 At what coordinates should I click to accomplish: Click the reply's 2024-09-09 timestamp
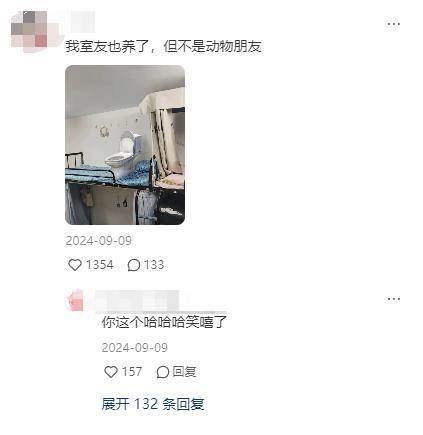click(135, 348)
